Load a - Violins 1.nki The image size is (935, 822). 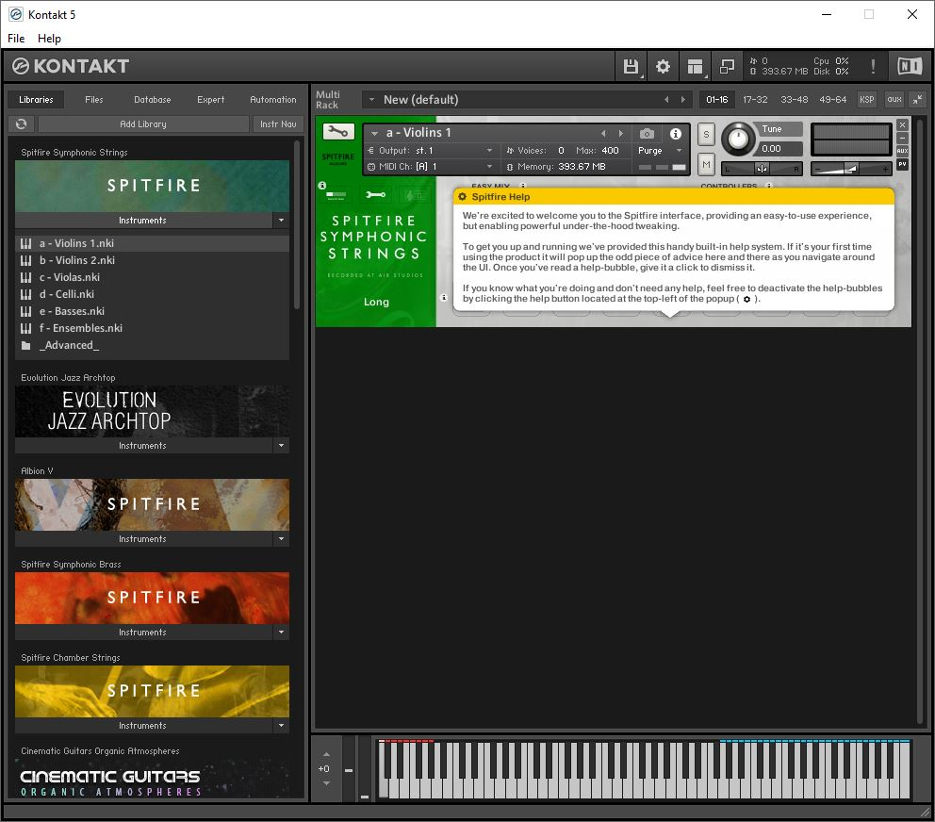[152, 243]
